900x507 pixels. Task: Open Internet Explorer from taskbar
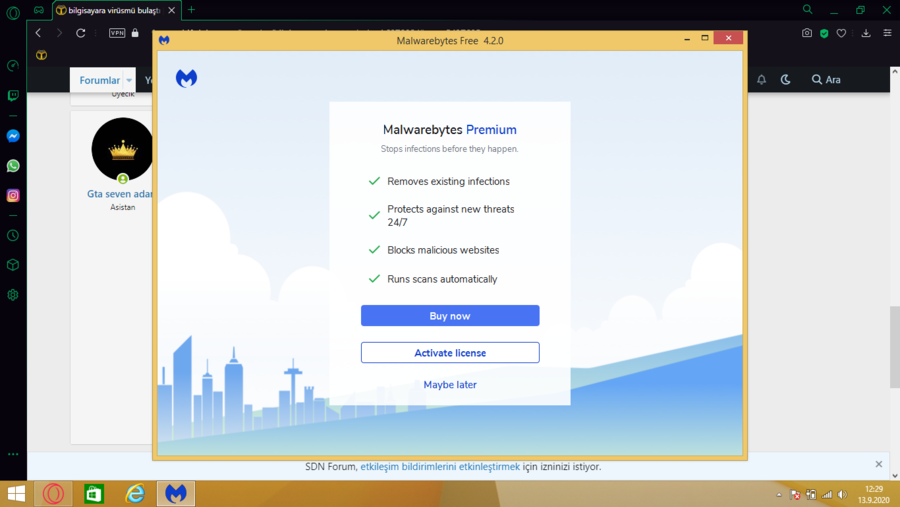(x=135, y=494)
